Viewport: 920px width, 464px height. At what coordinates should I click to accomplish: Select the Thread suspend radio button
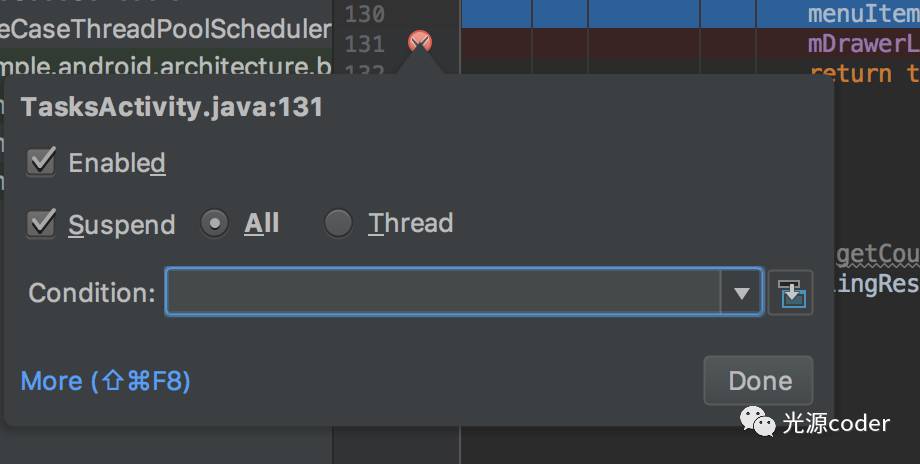[x=338, y=223]
